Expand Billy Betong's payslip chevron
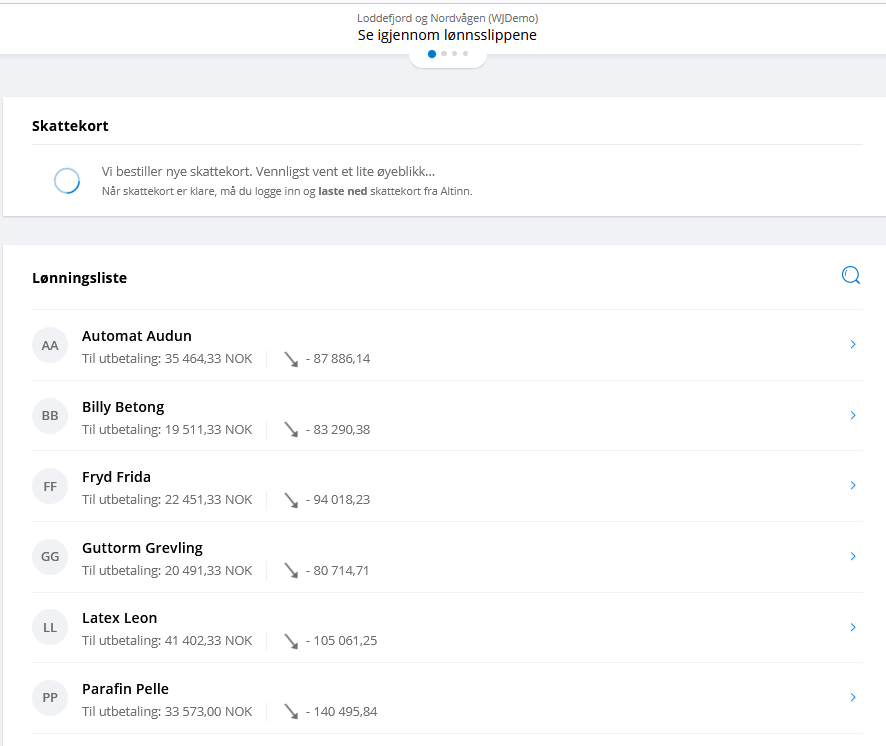 853,415
